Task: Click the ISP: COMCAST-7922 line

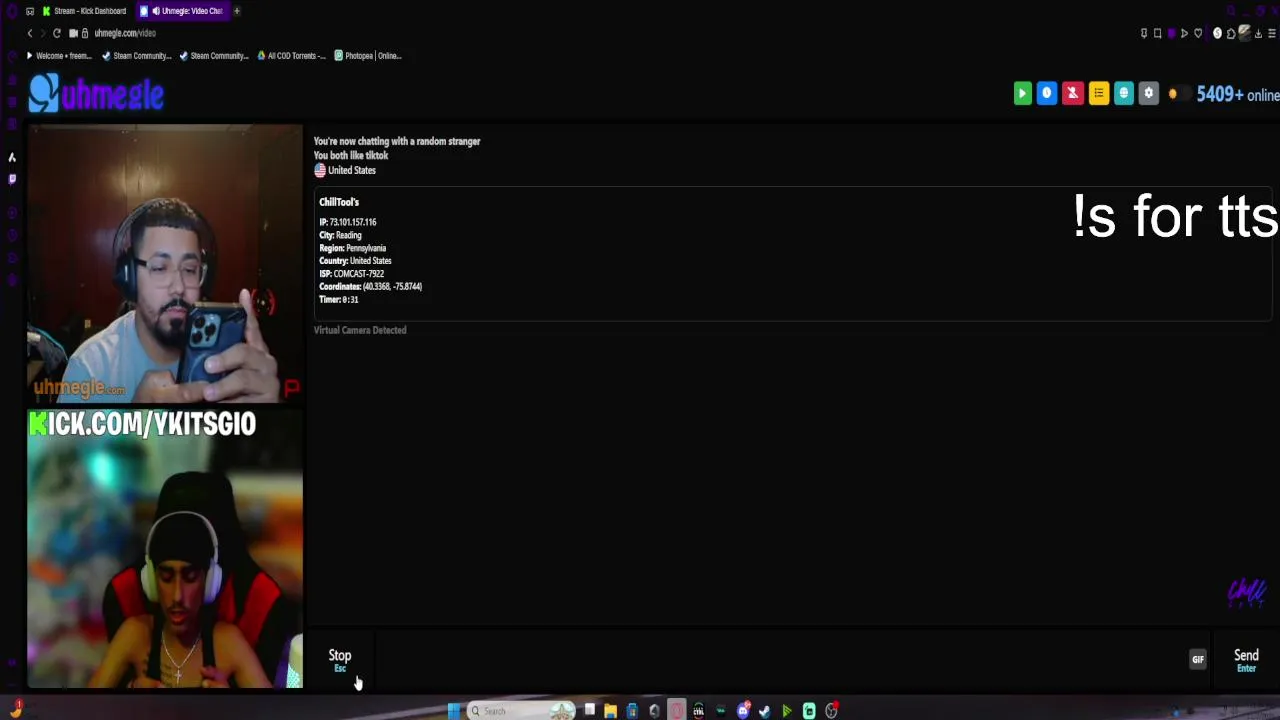Action: point(351,273)
